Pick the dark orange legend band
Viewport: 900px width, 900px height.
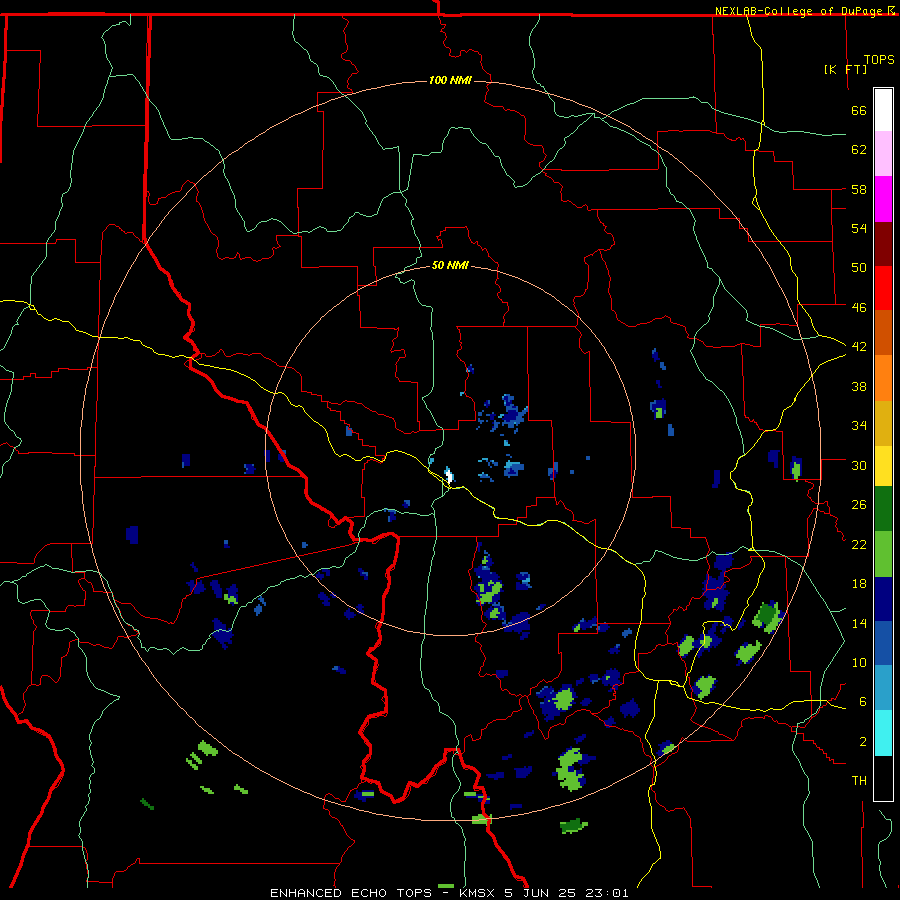(x=883, y=333)
